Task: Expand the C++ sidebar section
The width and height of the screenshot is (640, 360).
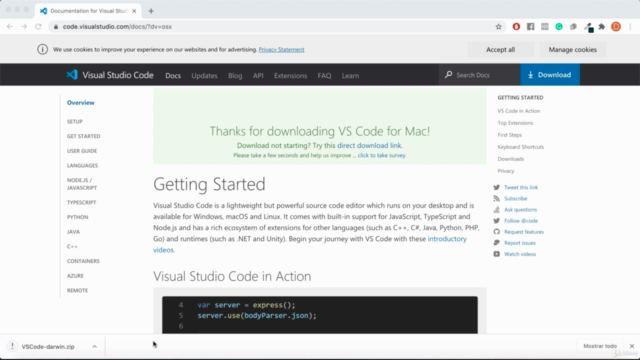Action: pyautogui.click(x=72, y=247)
